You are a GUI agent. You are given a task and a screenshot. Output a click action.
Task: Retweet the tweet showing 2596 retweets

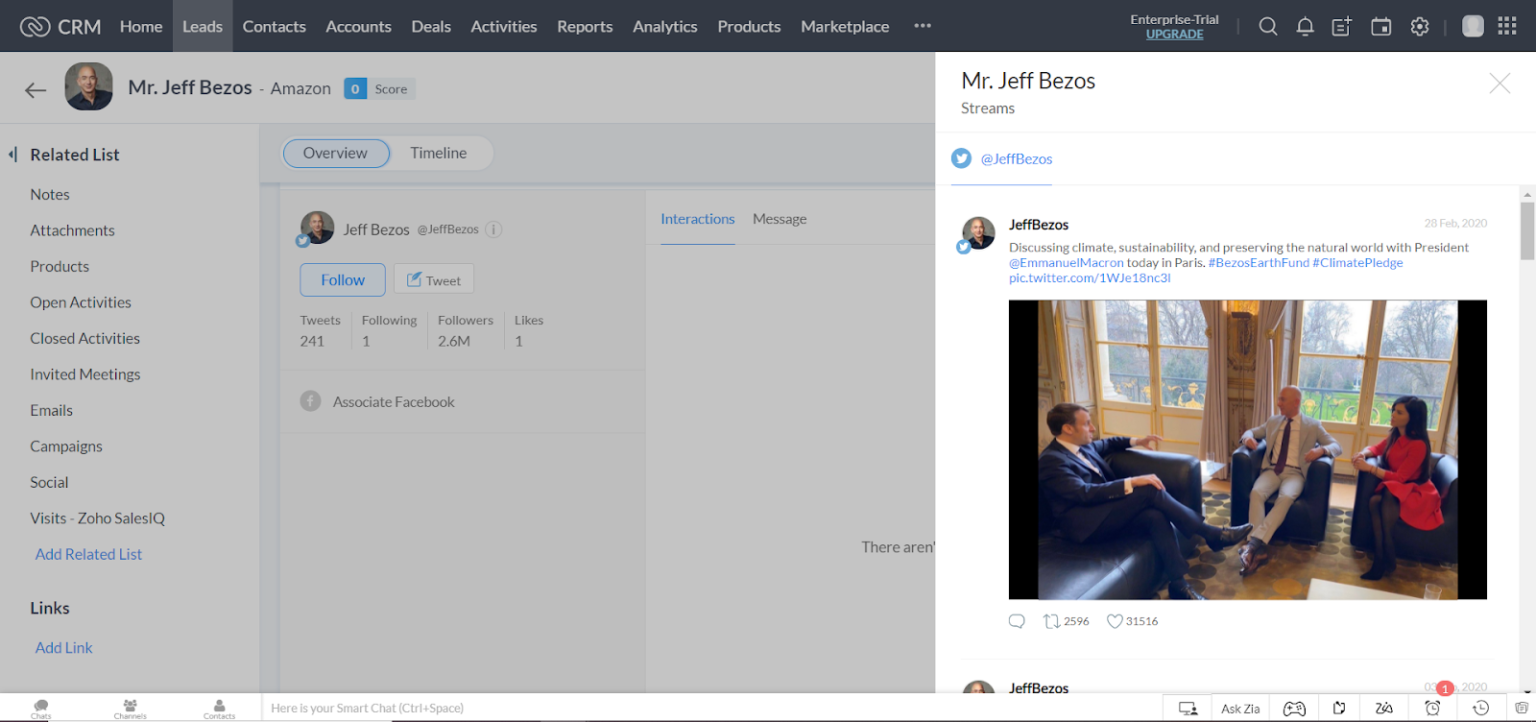1053,620
